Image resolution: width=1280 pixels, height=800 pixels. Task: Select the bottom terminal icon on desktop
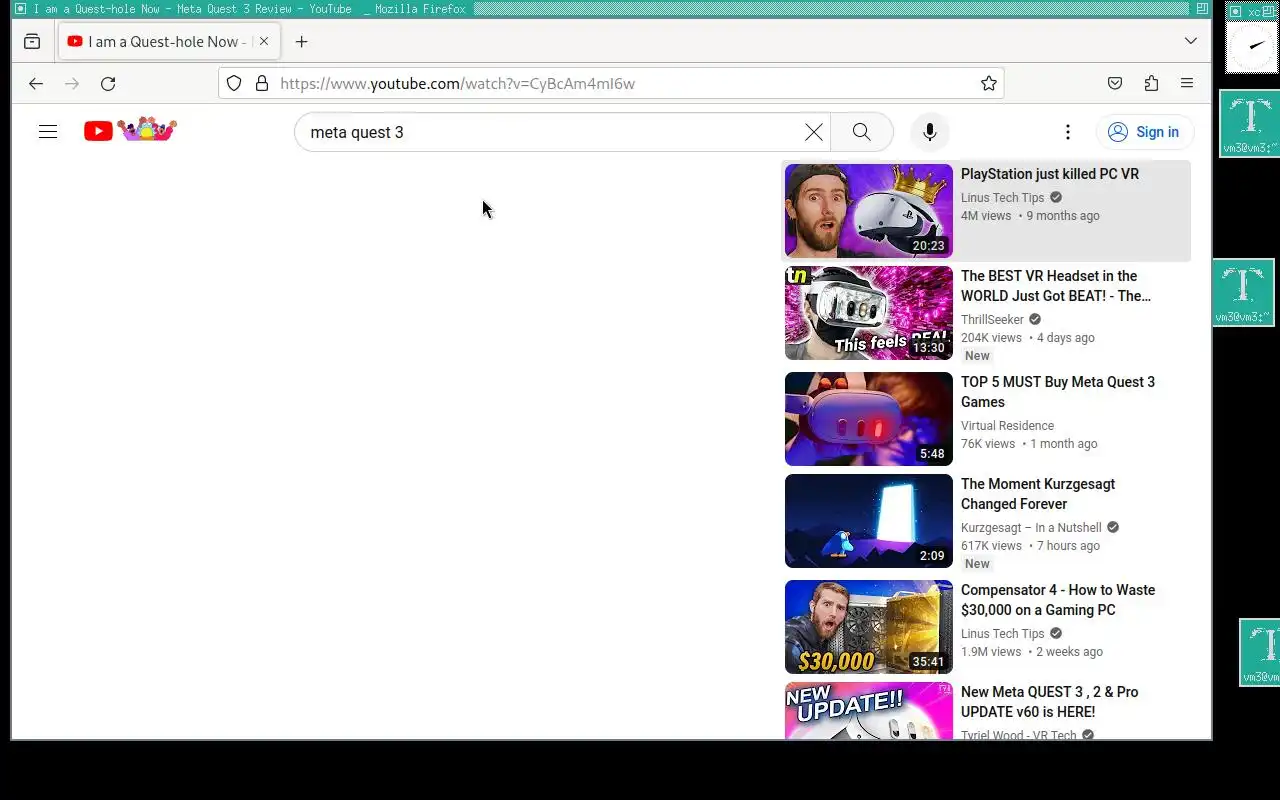[1260, 652]
